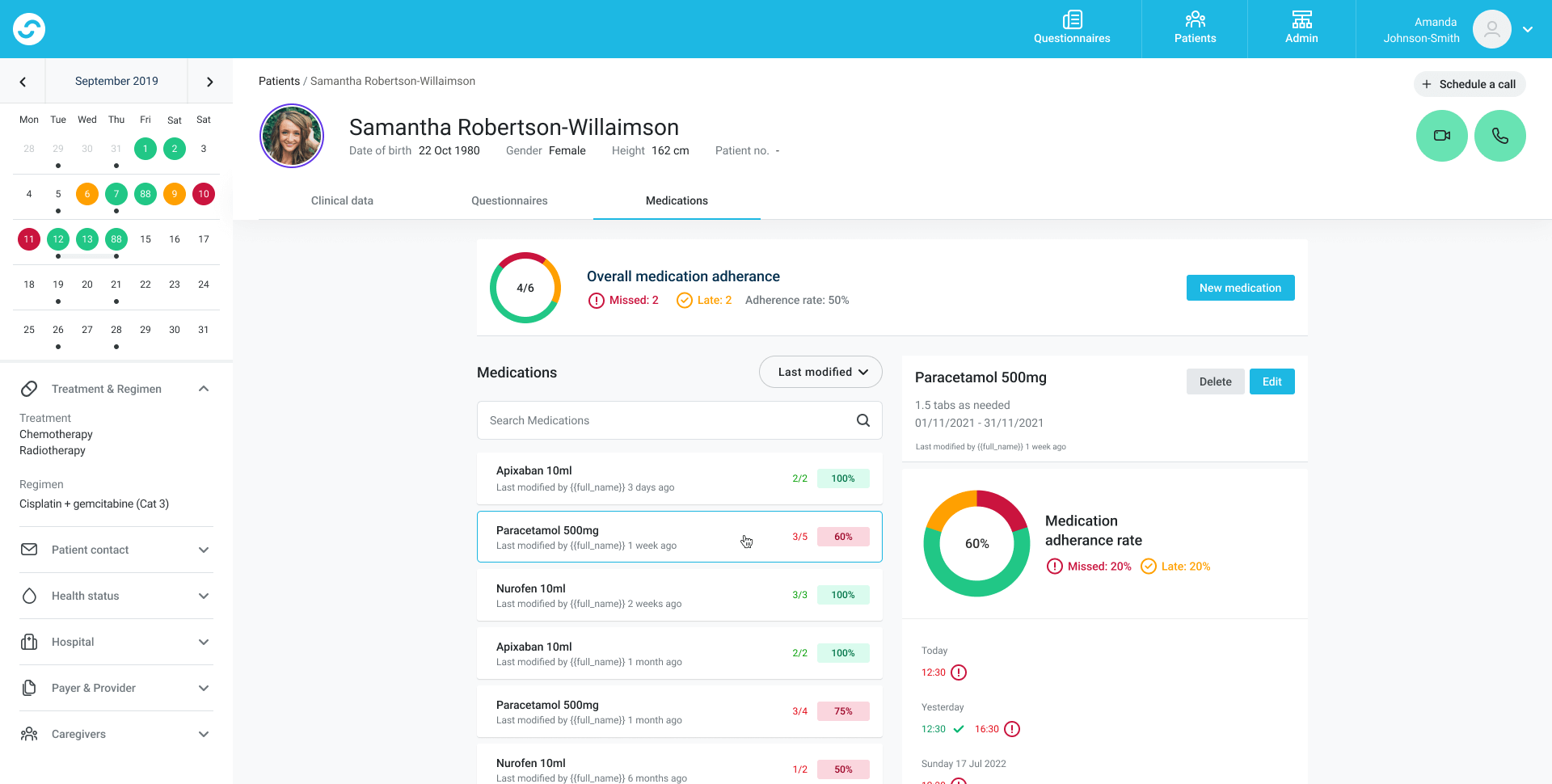Click Edit on Paracetamol 500mg

[1272, 381]
